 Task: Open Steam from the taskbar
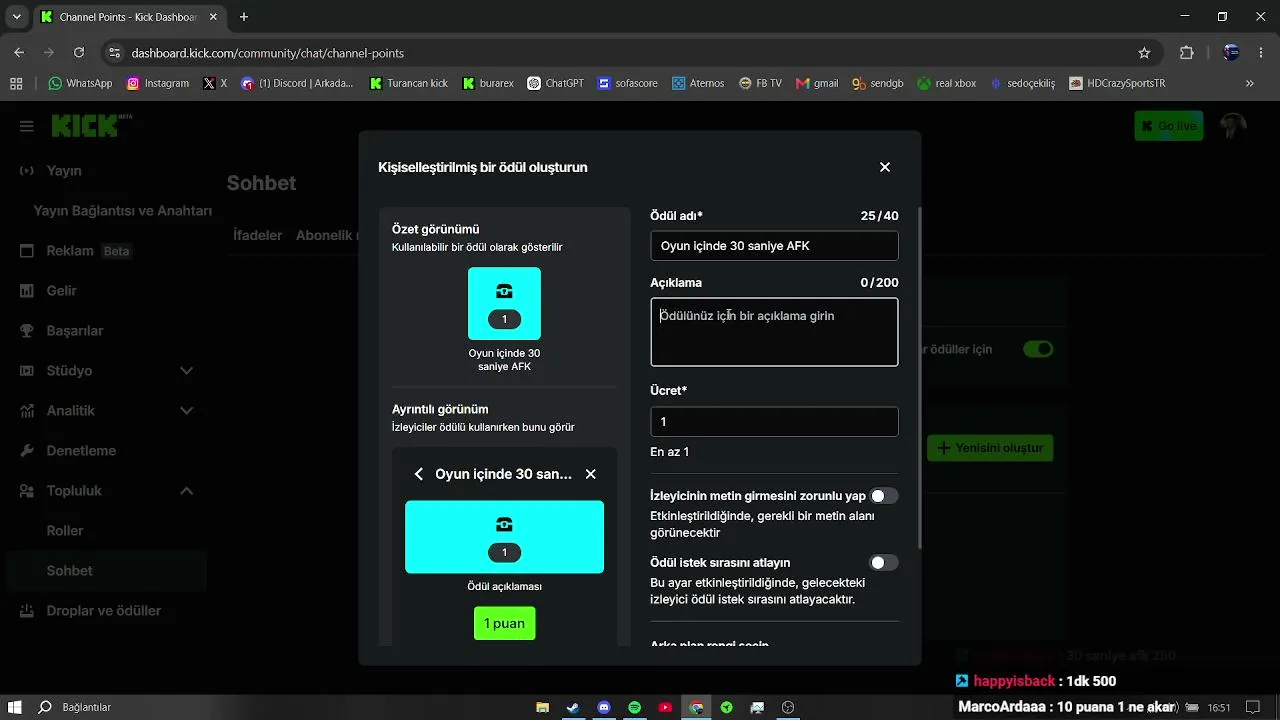[x=573, y=707]
